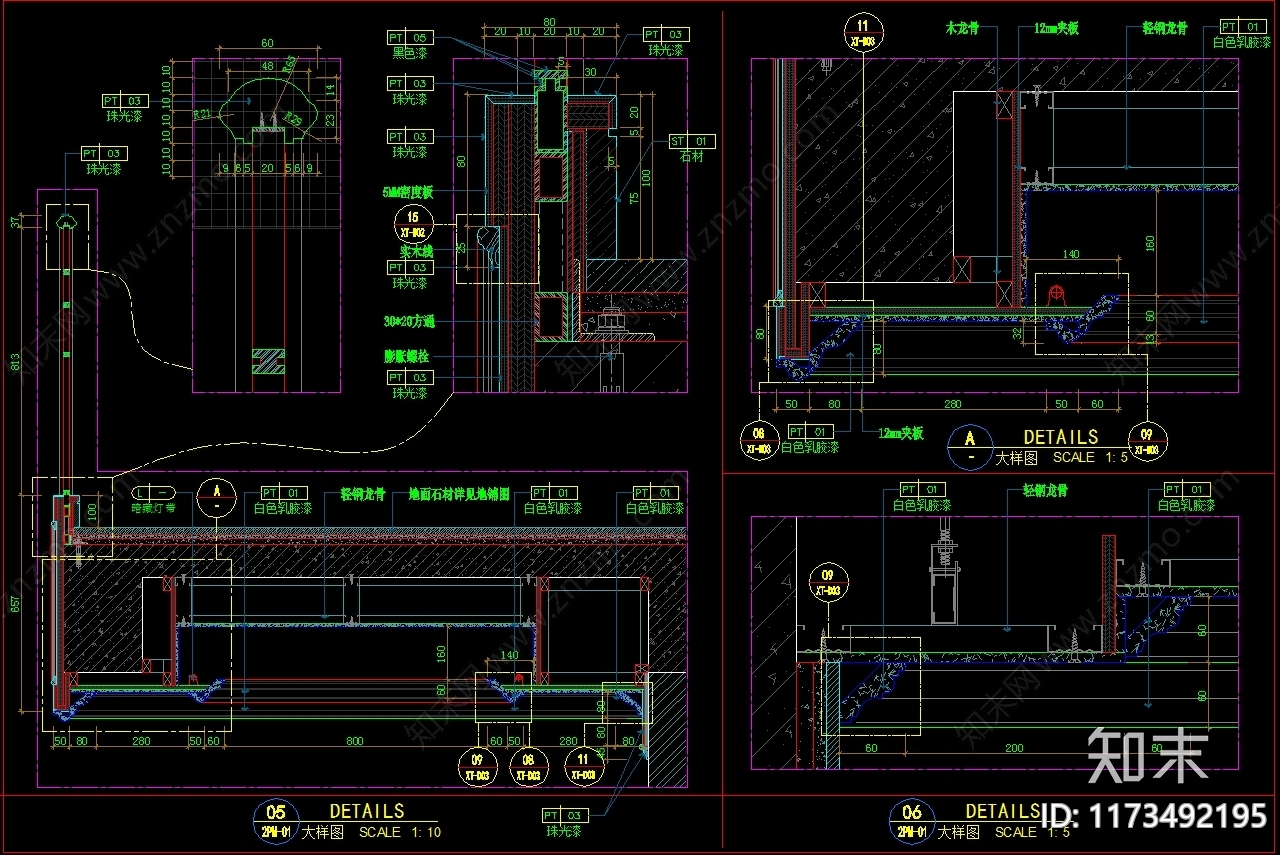
Task: Pick the 5MM密度板 annotation
Action: click(x=407, y=190)
